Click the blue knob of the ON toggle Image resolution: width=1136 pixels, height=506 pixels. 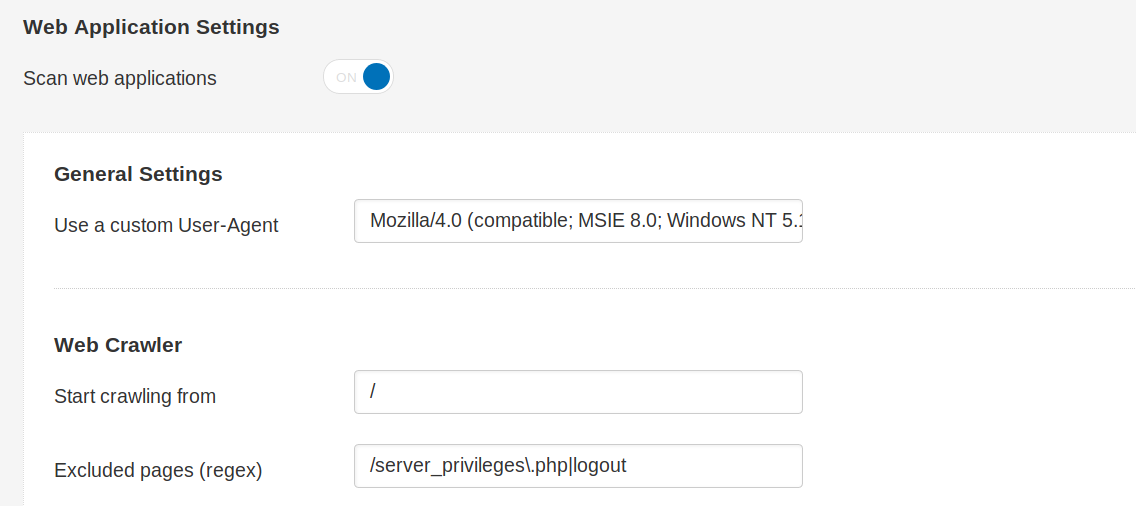pyautogui.click(x=377, y=77)
